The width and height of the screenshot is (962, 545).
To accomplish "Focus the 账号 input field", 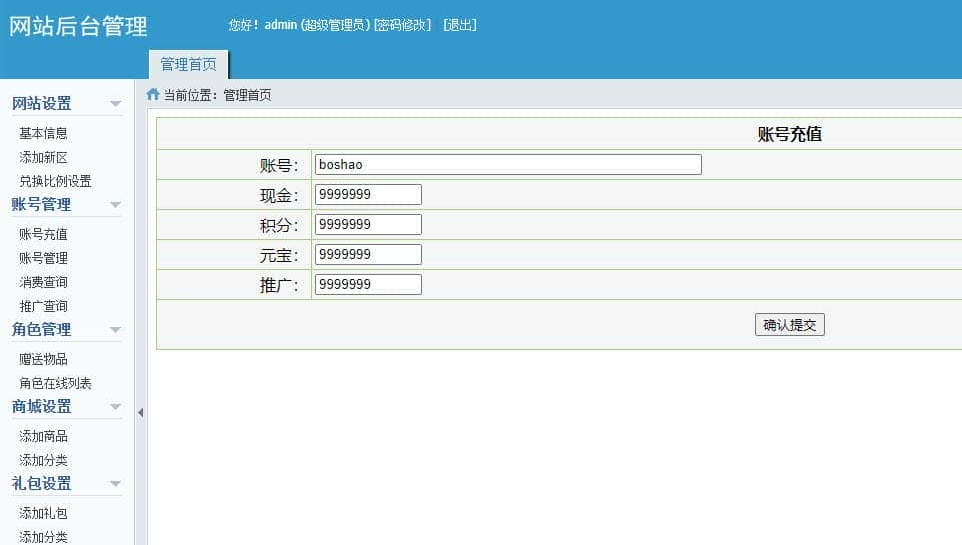I will [x=507, y=165].
